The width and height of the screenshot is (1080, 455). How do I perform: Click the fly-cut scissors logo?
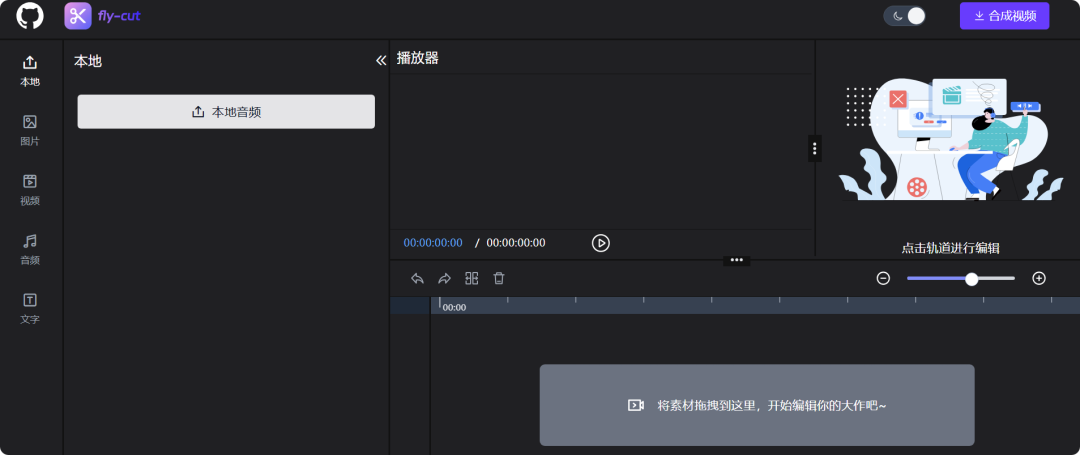point(78,16)
